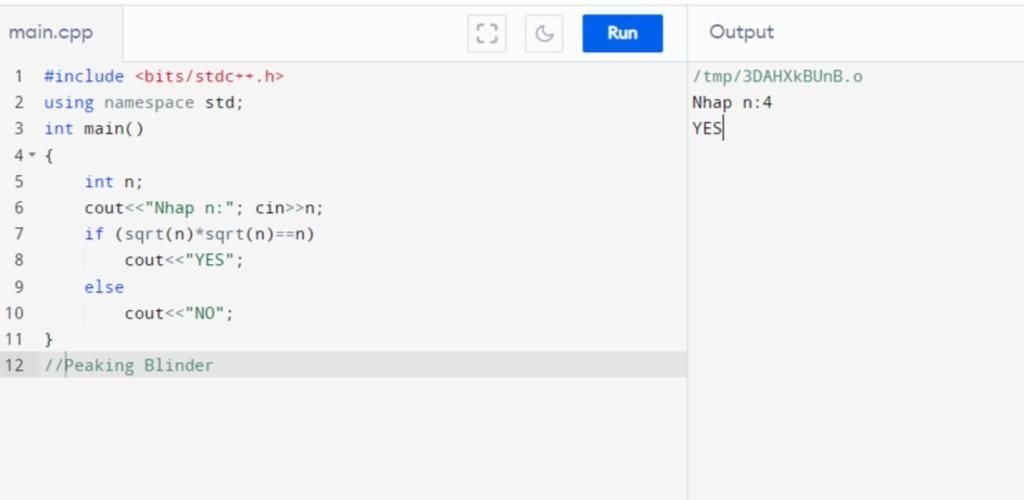This screenshot has height=500, width=1024.
Task: Toggle dark mode with moon icon
Action: [x=544, y=33]
